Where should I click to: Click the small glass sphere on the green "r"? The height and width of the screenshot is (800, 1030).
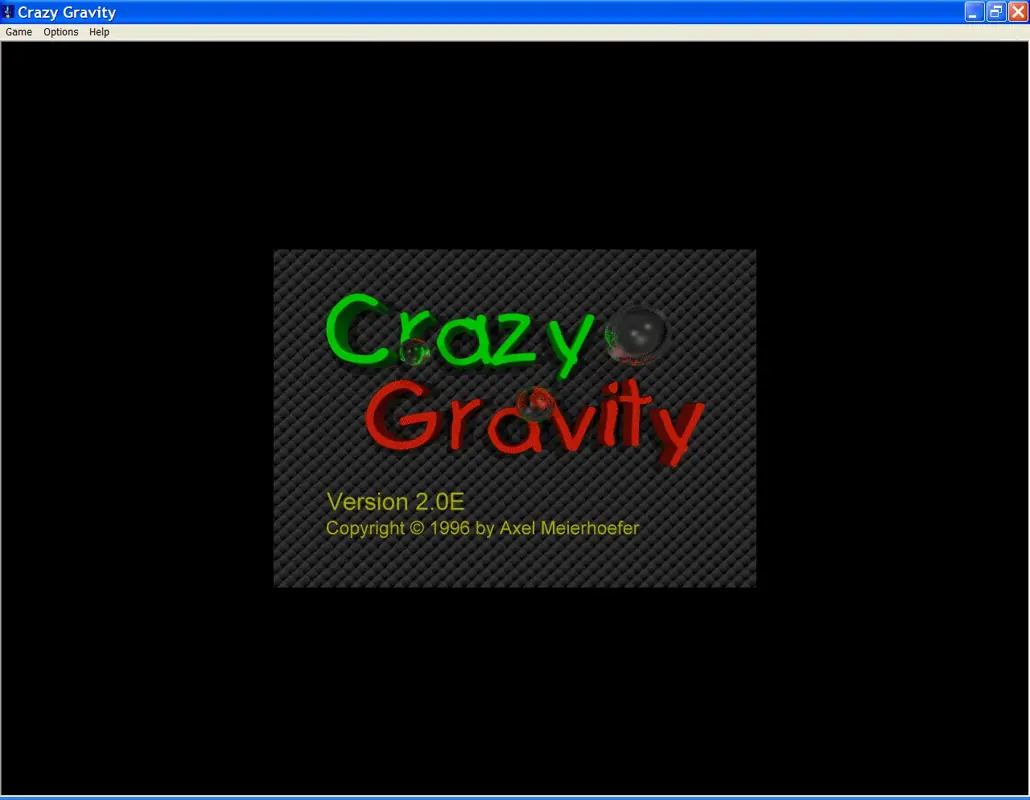click(x=414, y=351)
